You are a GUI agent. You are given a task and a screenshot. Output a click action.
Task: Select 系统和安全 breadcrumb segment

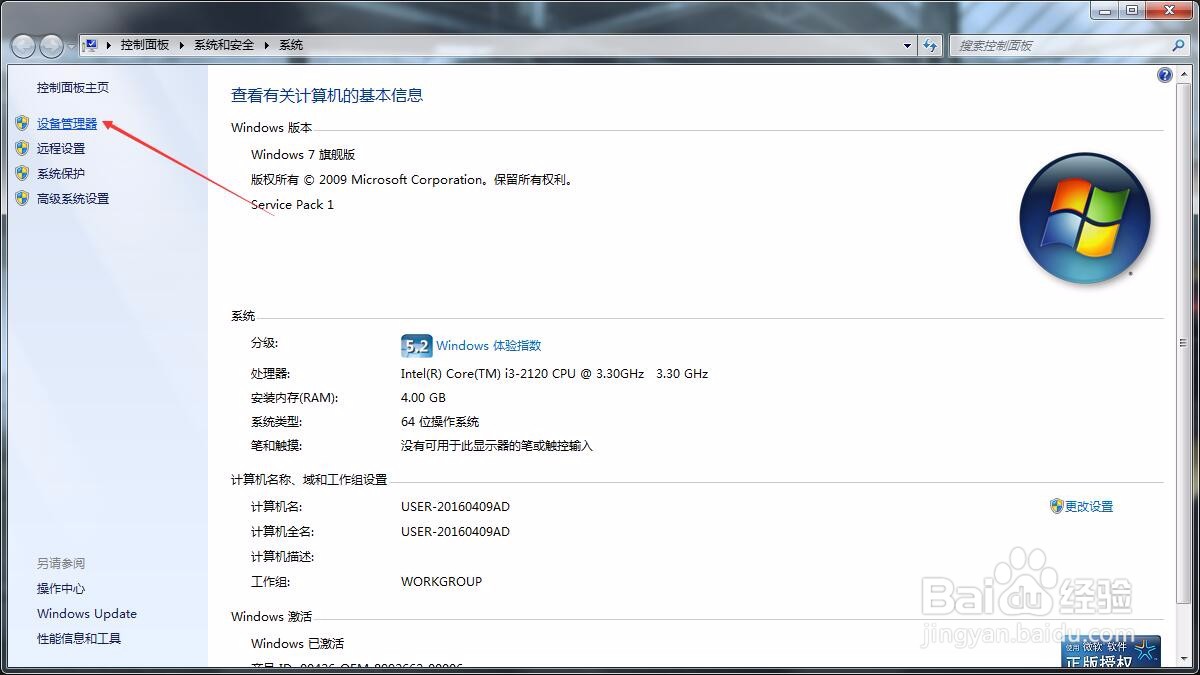(224, 45)
